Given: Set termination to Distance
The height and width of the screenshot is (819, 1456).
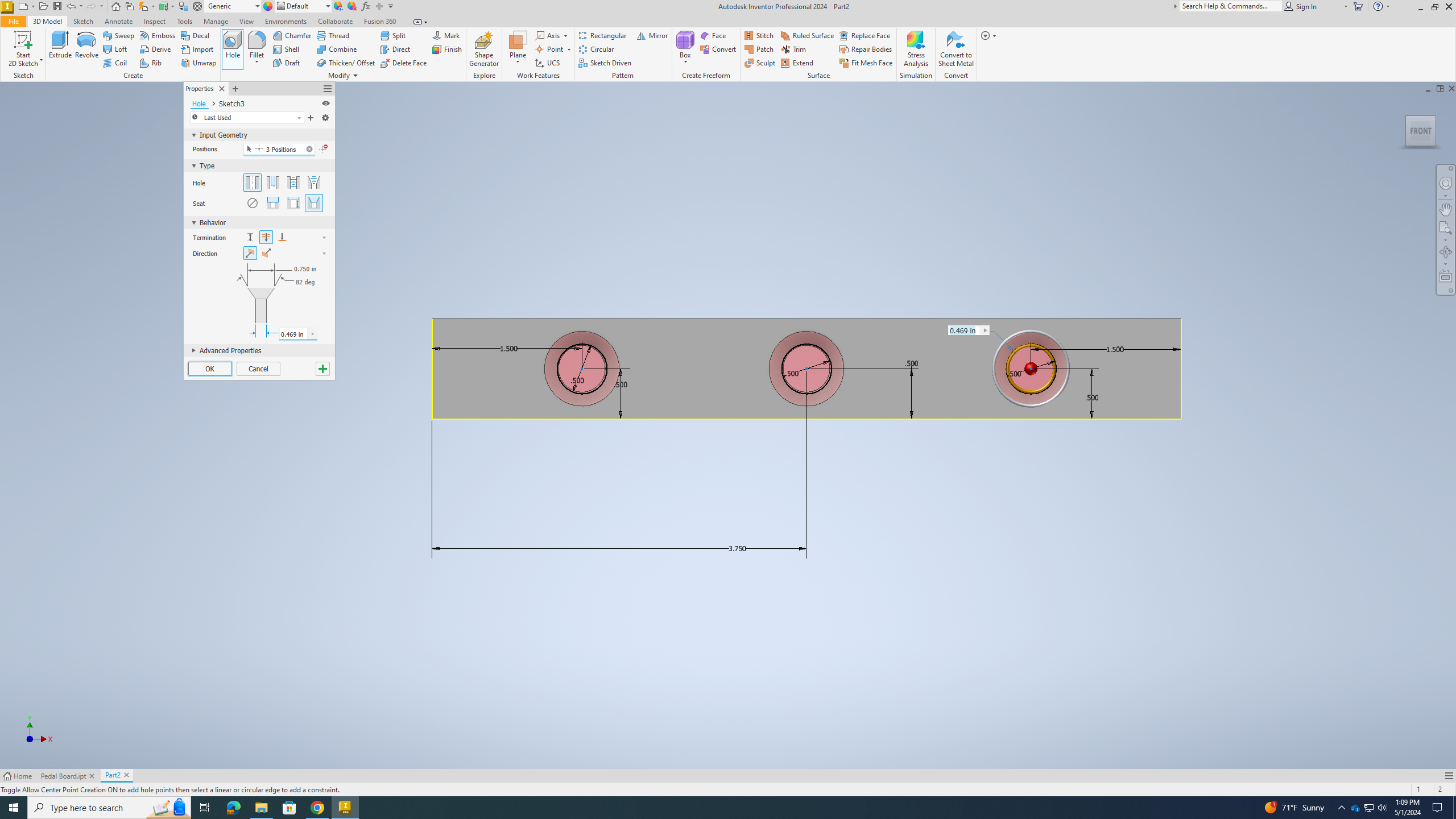Looking at the screenshot, I should (x=250, y=237).
